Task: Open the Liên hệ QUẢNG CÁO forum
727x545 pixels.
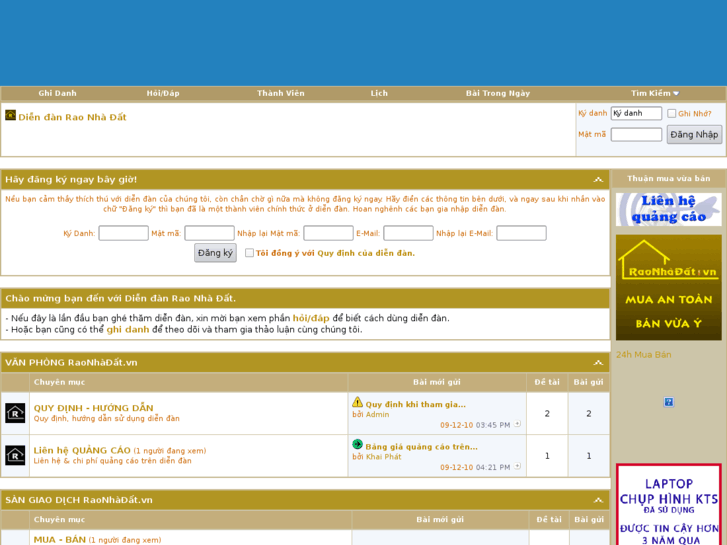Action: click(82, 450)
